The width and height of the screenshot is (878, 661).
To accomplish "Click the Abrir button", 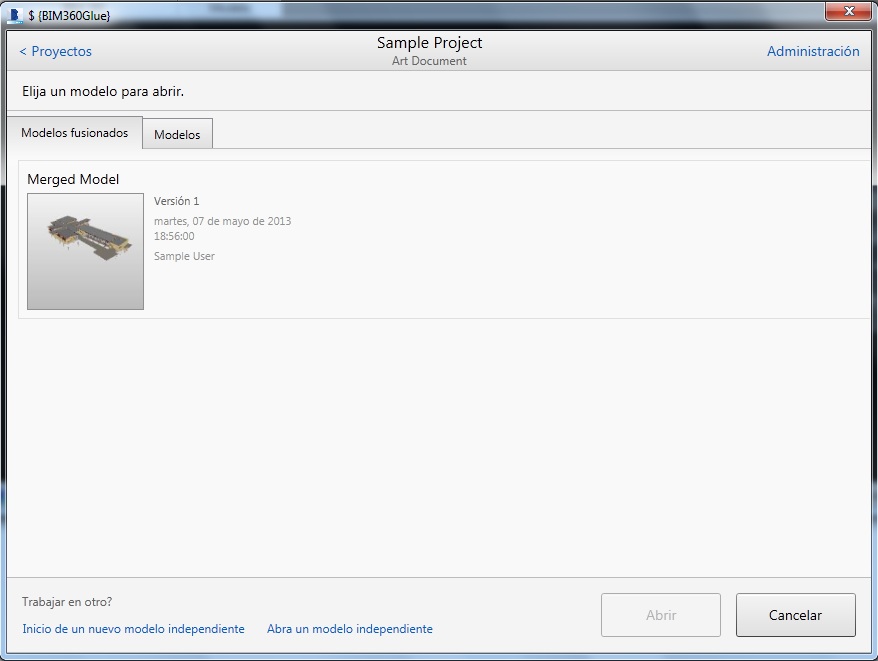I will (661, 615).
